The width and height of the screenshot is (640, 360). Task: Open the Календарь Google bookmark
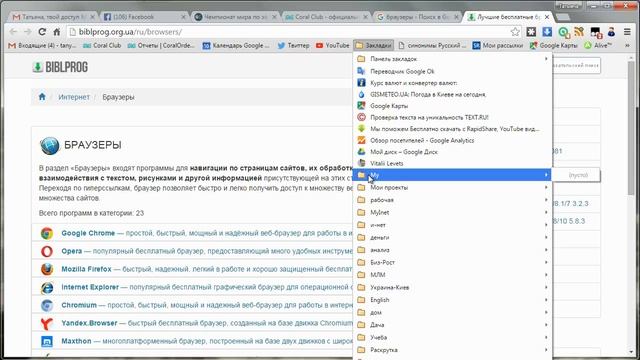[236, 45]
